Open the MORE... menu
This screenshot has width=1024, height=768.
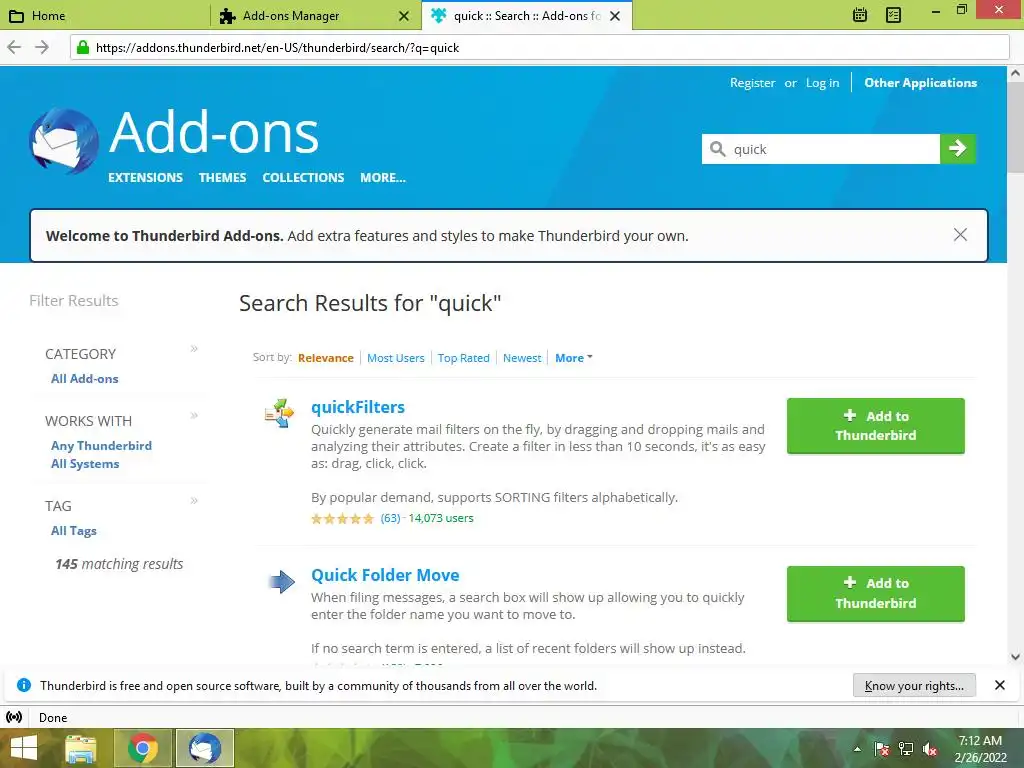coord(383,178)
